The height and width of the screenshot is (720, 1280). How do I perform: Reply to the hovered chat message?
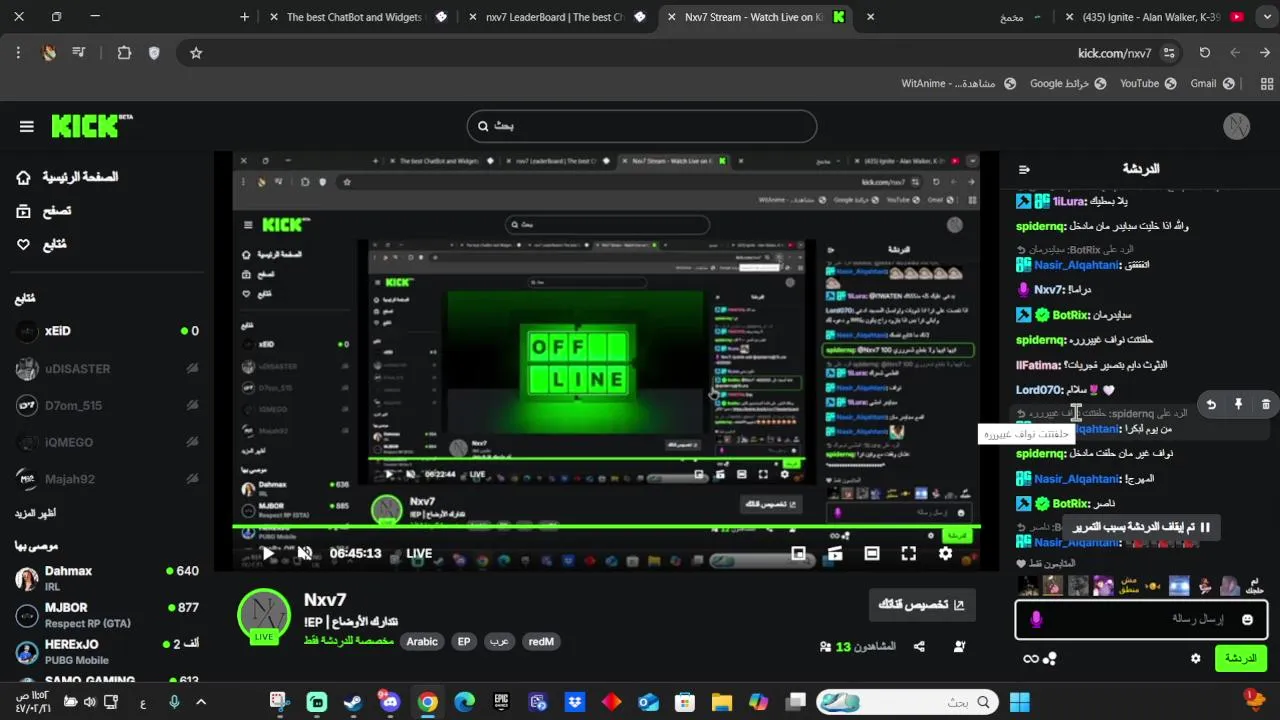point(1211,405)
